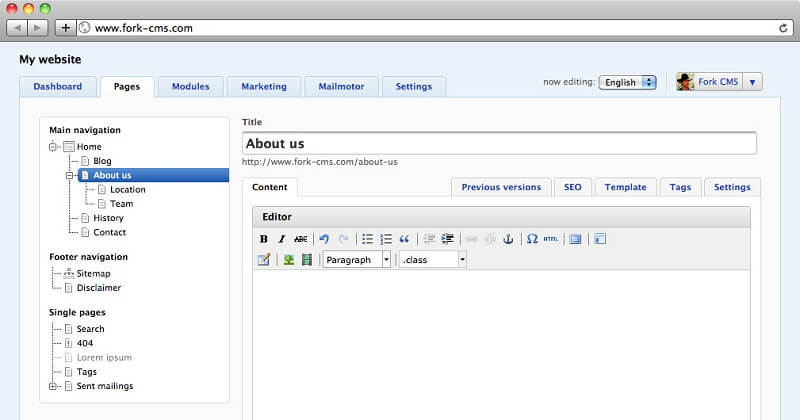Open the Contact page
This screenshot has width=800, height=420.
[109, 233]
